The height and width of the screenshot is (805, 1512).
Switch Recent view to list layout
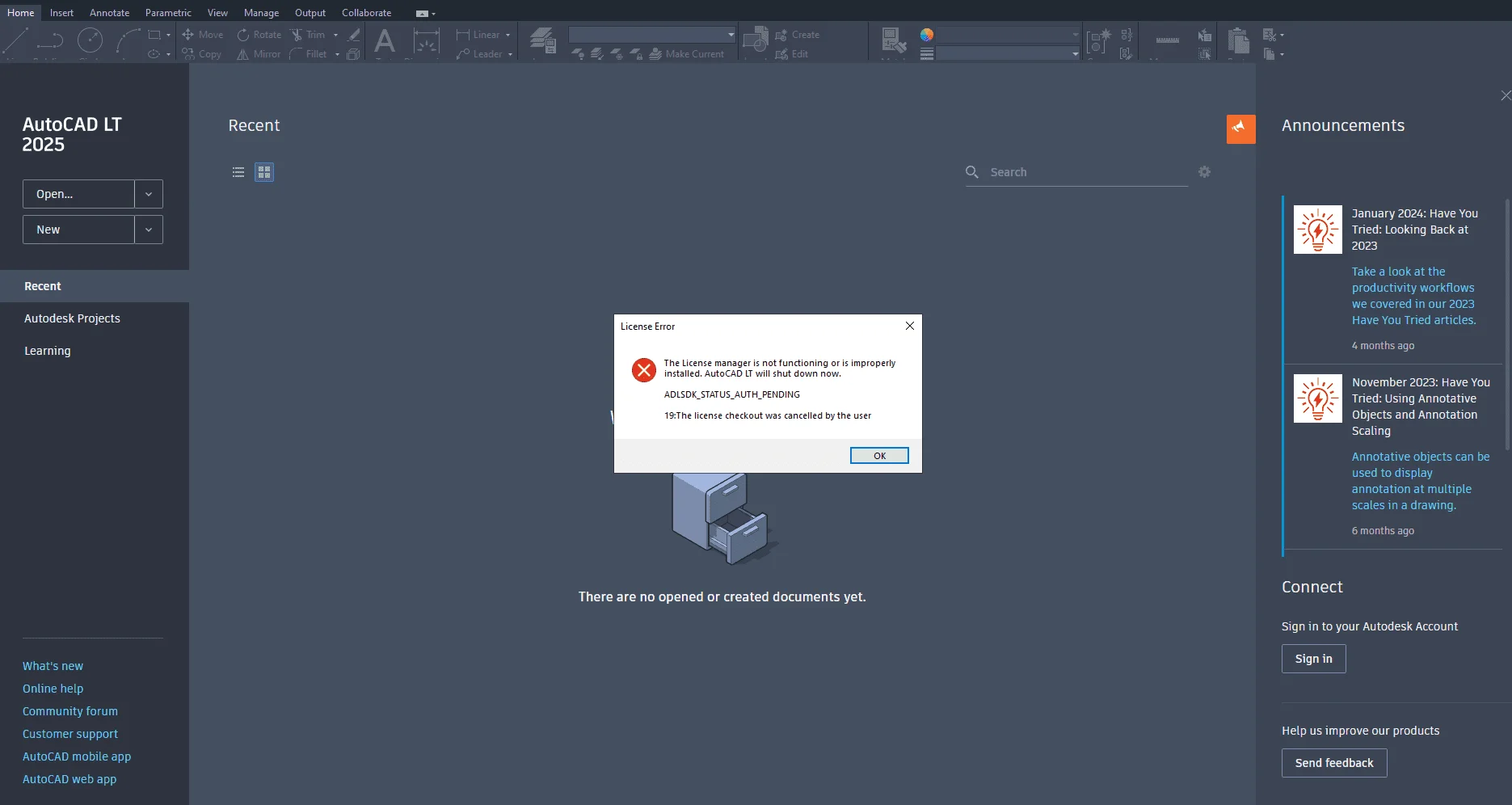pyautogui.click(x=238, y=172)
